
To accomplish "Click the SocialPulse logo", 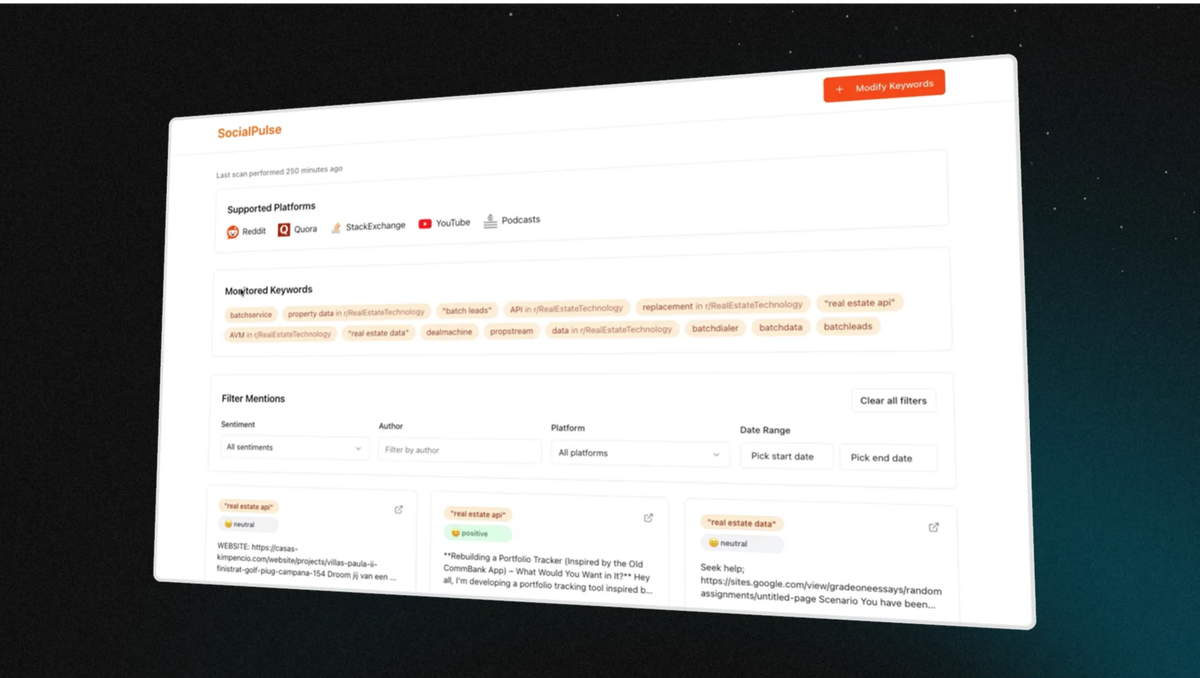I will (249, 131).
